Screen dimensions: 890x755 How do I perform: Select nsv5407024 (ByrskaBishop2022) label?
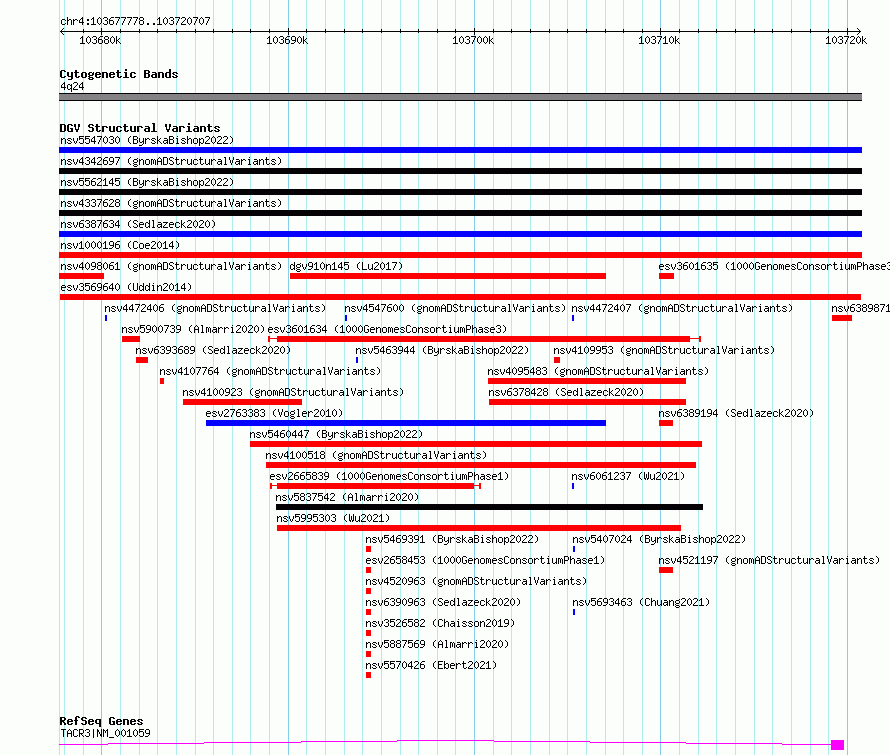click(659, 539)
